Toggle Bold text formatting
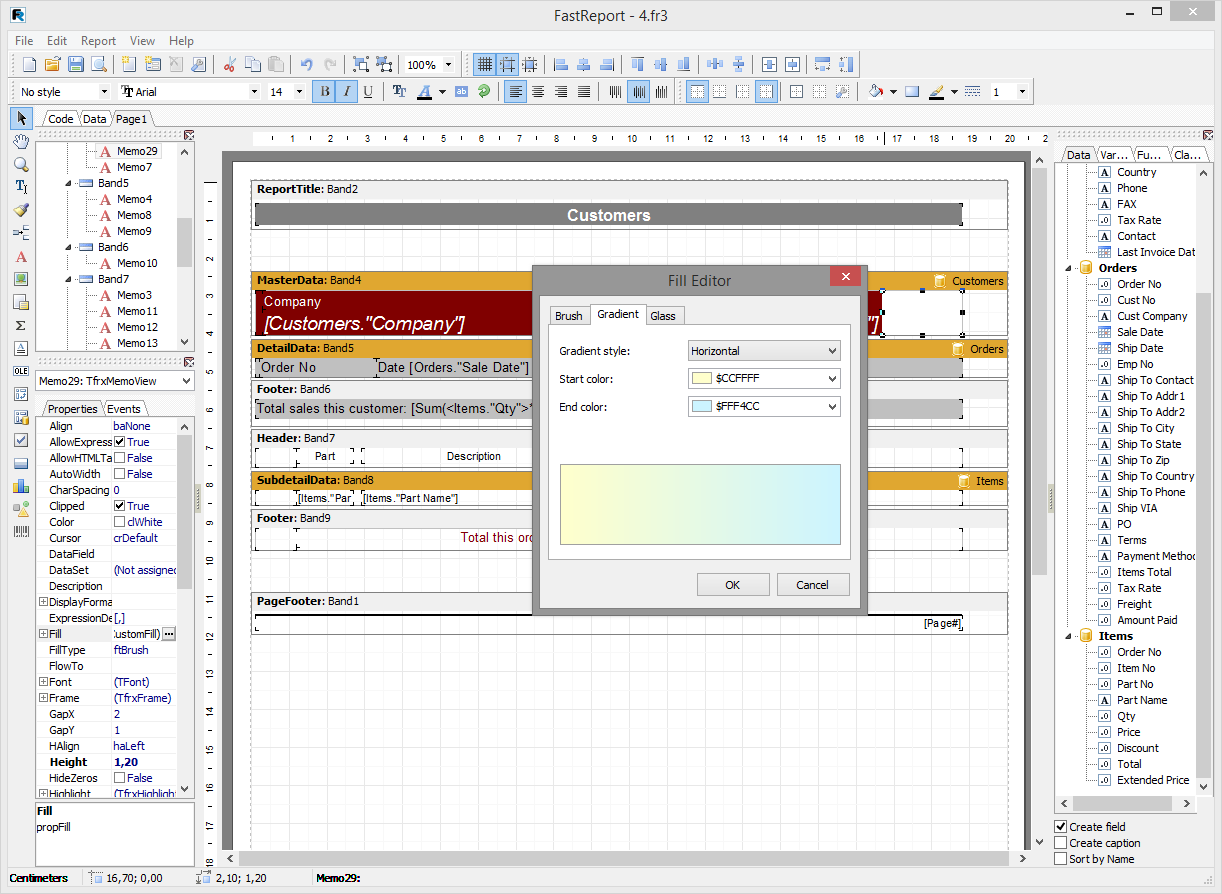This screenshot has width=1222, height=894. point(324,92)
